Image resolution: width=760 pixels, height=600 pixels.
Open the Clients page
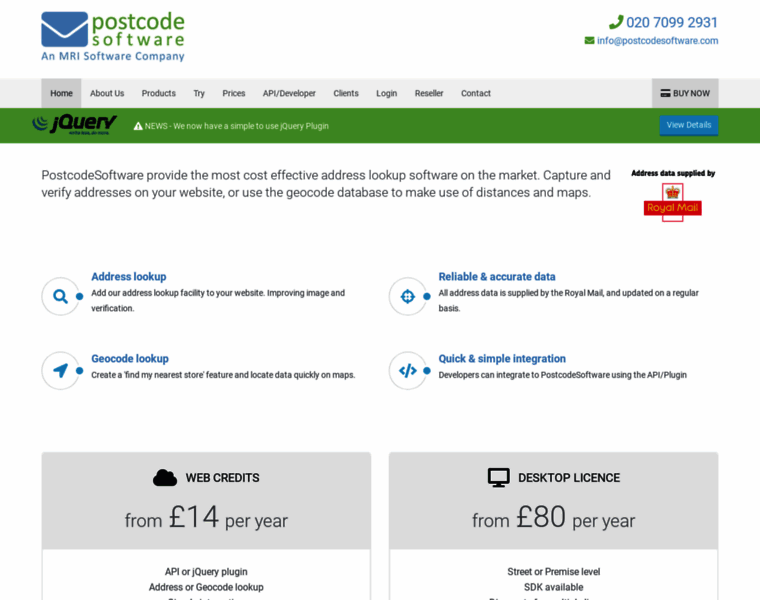(x=346, y=93)
